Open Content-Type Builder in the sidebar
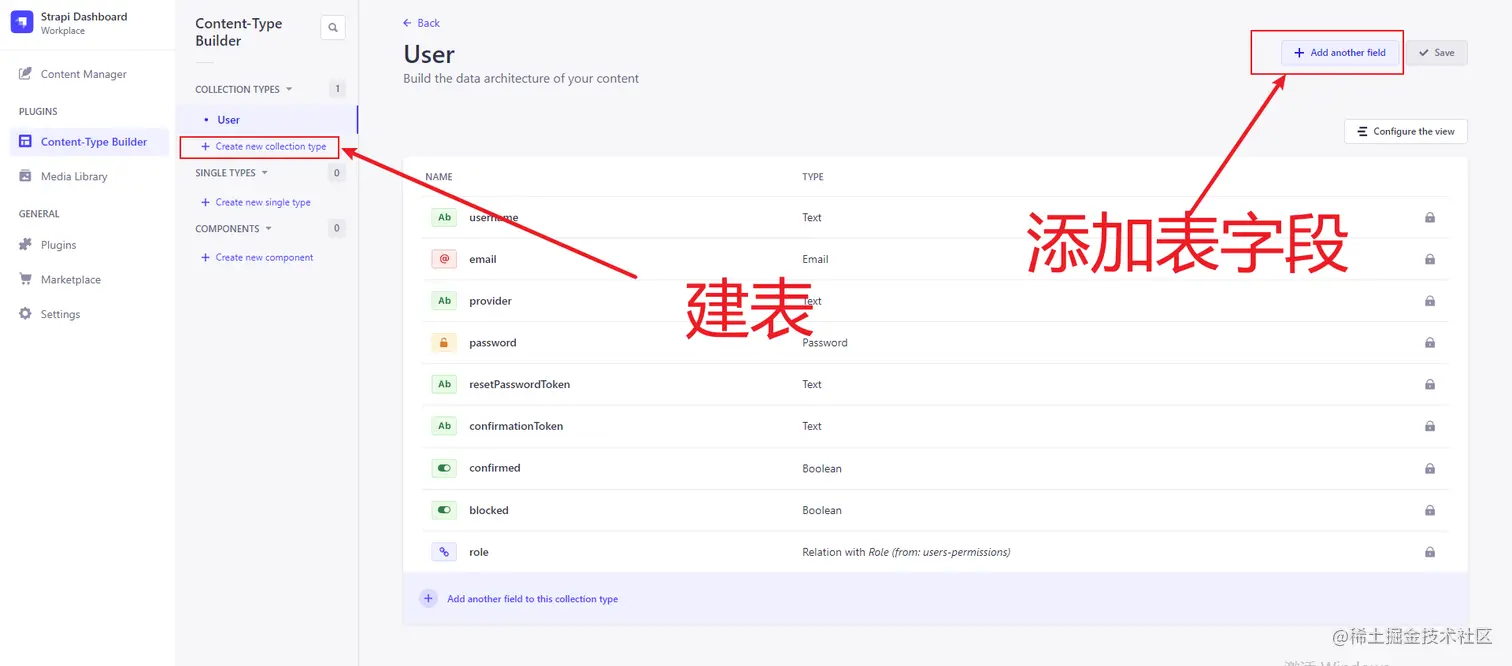 coord(88,142)
